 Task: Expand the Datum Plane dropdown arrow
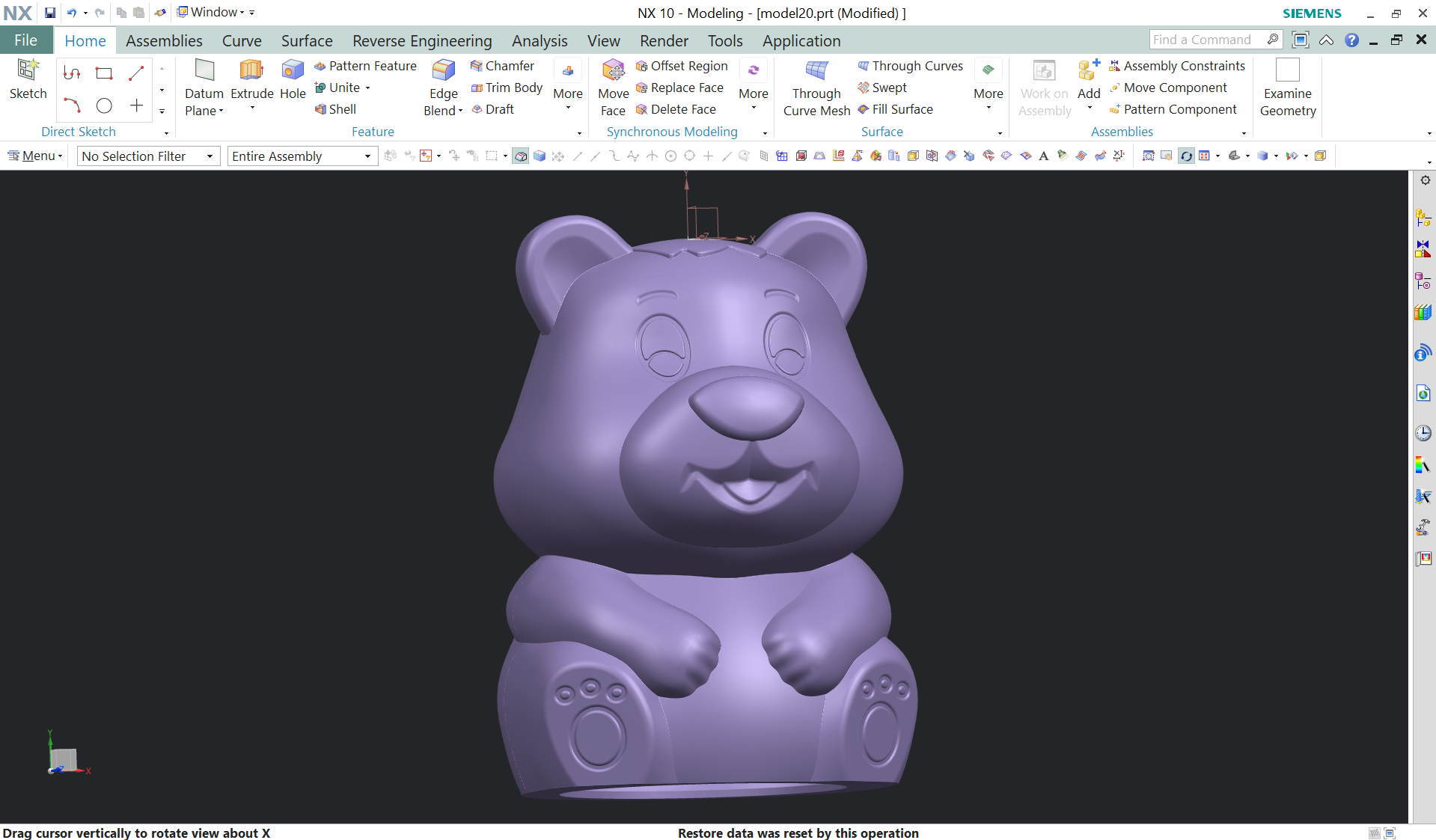pyautogui.click(x=221, y=111)
